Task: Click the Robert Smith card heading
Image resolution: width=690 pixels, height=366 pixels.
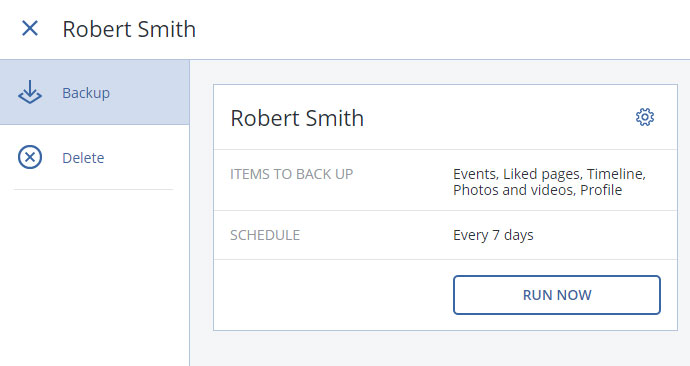Action: click(x=297, y=118)
